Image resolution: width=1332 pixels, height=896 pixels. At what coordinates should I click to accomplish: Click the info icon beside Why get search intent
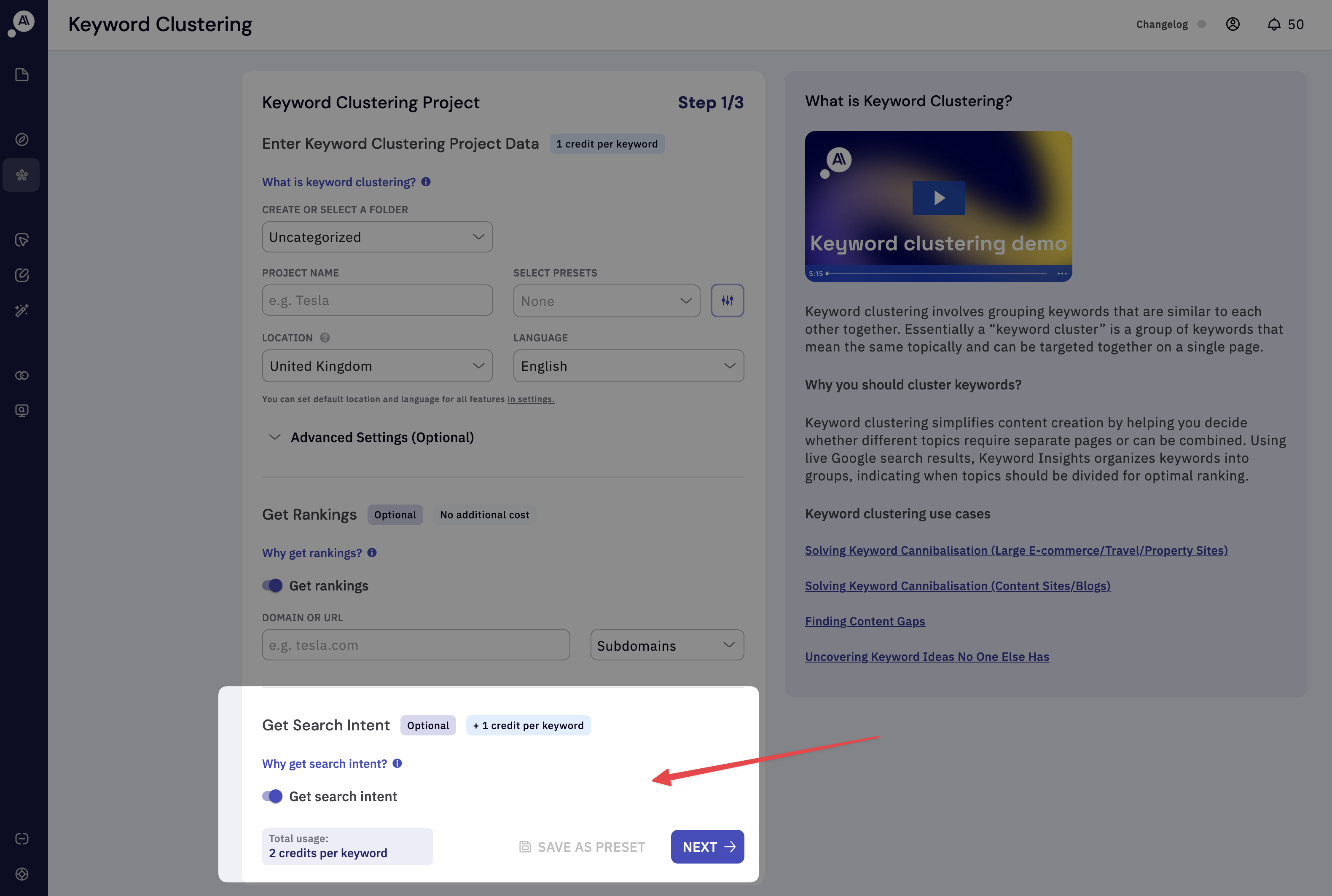coord(397,763)
